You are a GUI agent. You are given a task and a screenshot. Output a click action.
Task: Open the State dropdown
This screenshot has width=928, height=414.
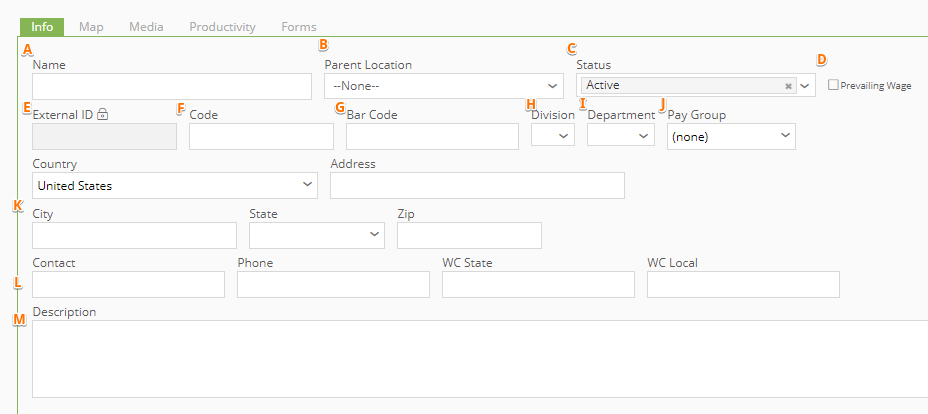[317, 235]
